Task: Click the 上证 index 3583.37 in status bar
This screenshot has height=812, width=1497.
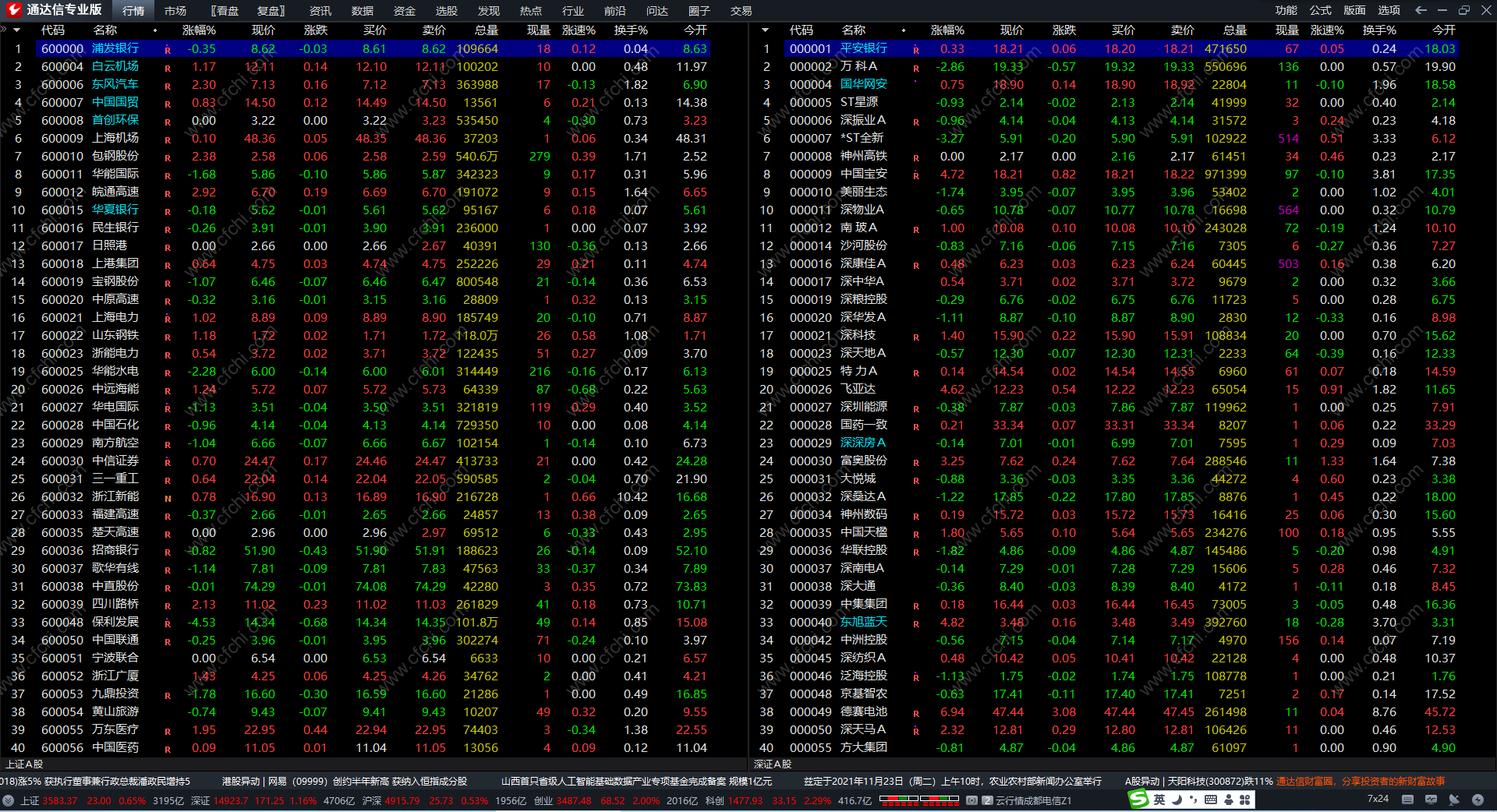Action: 61,800
